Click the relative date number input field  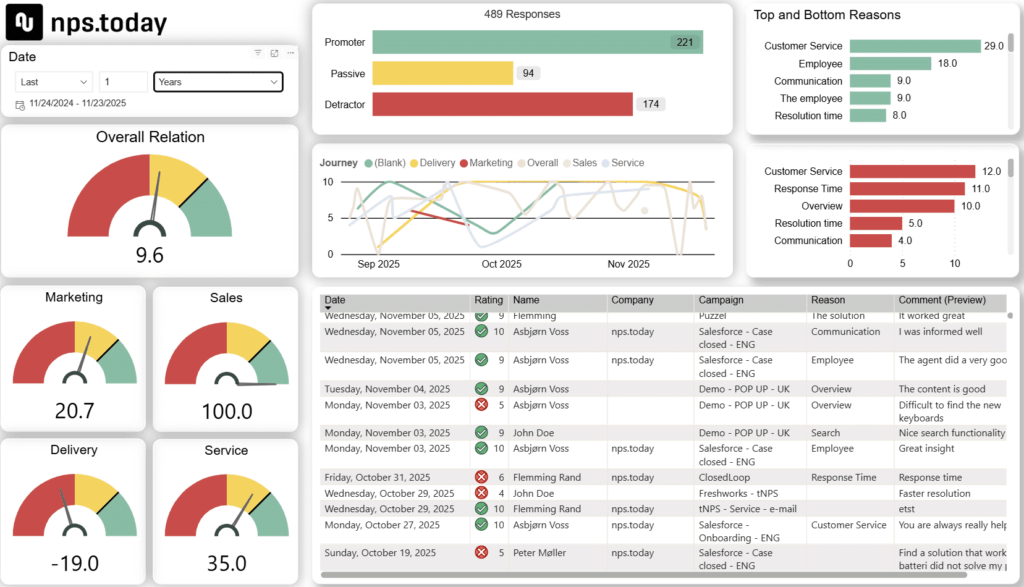[x=122, y=82]
